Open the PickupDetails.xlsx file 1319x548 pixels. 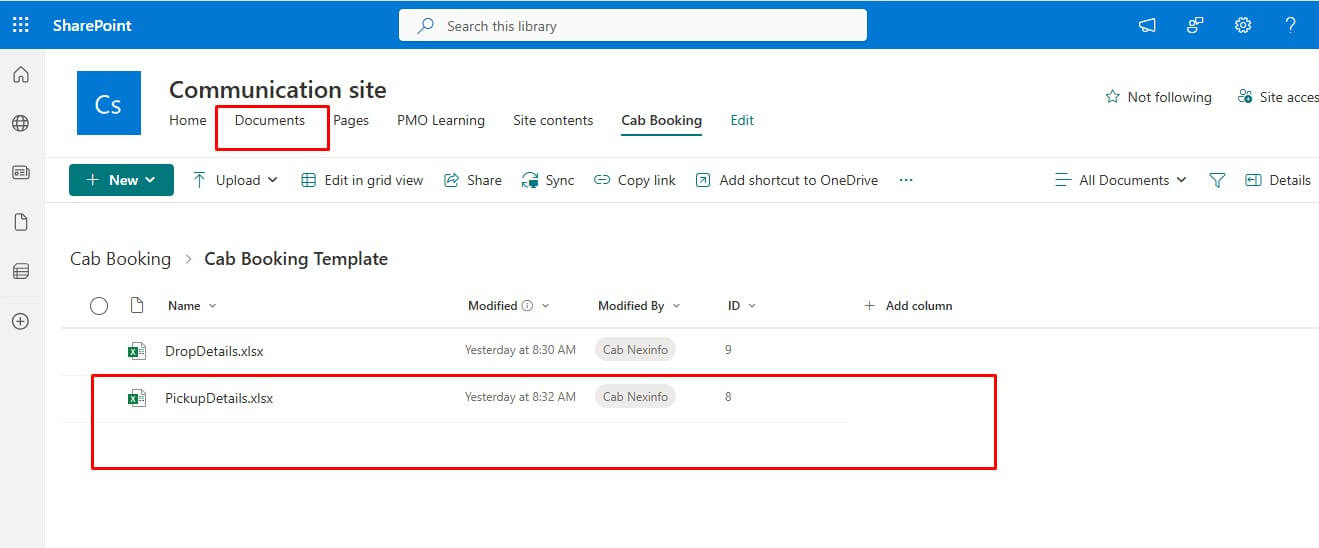coord(219,398)
